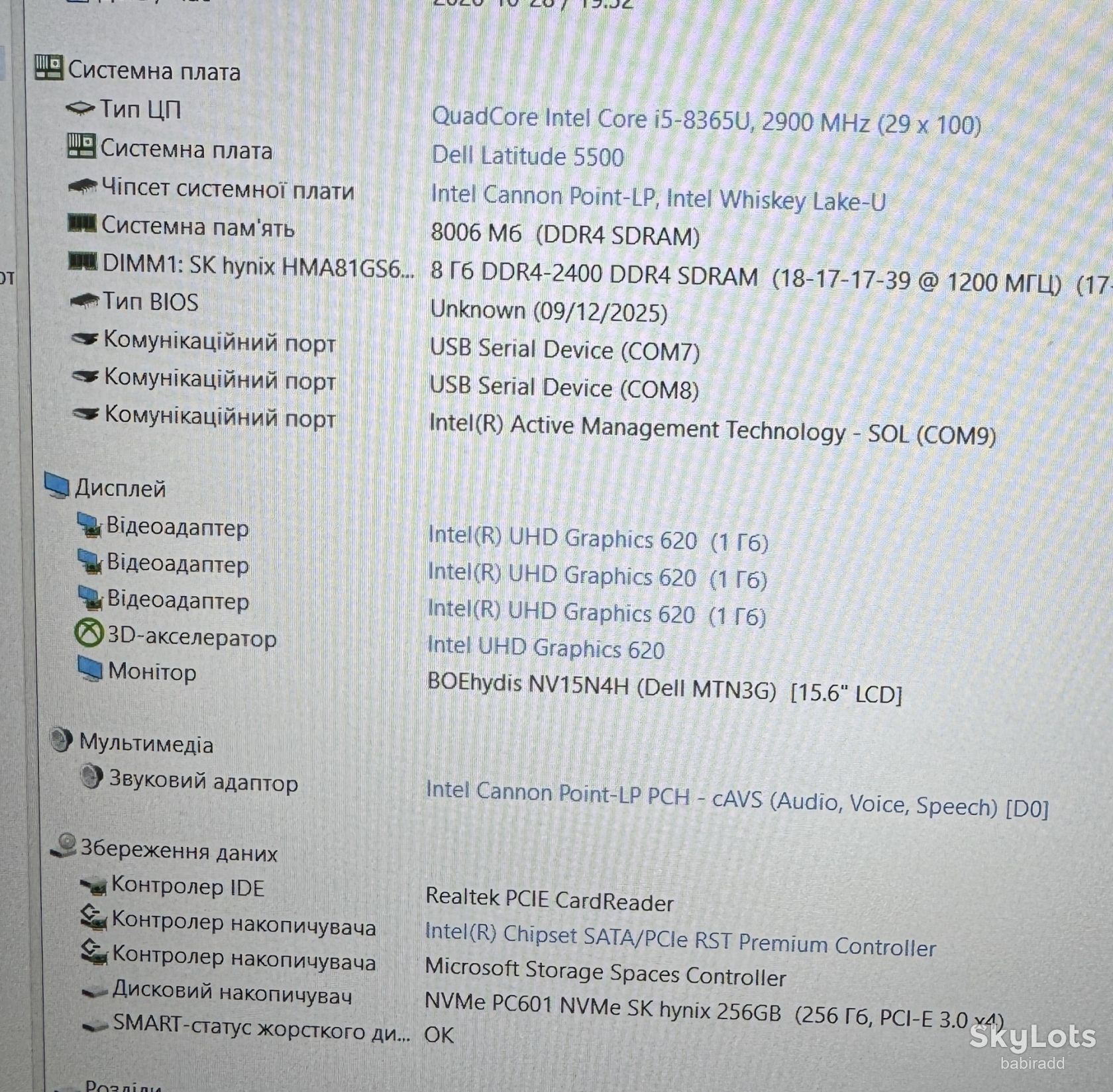Select the "Realtek PCIE CardReader" value
The image size is (1113, 1092).
click(549, 899)
